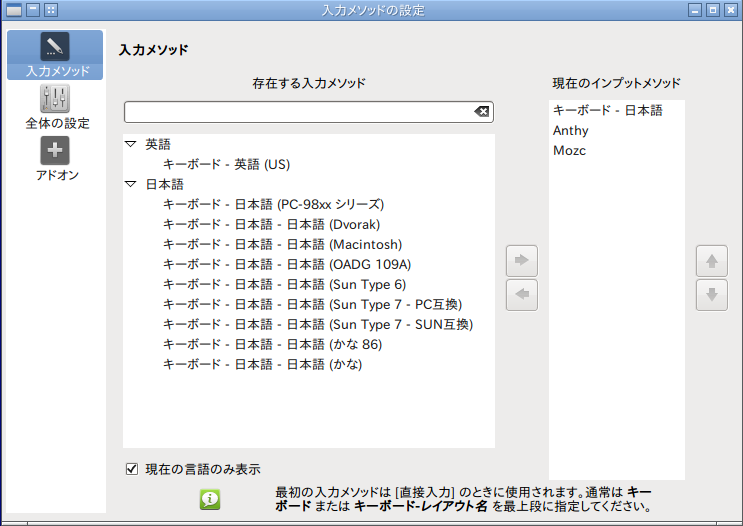The image size is (743, 526).
Task: Move the input method down
Action: point(712,295)
